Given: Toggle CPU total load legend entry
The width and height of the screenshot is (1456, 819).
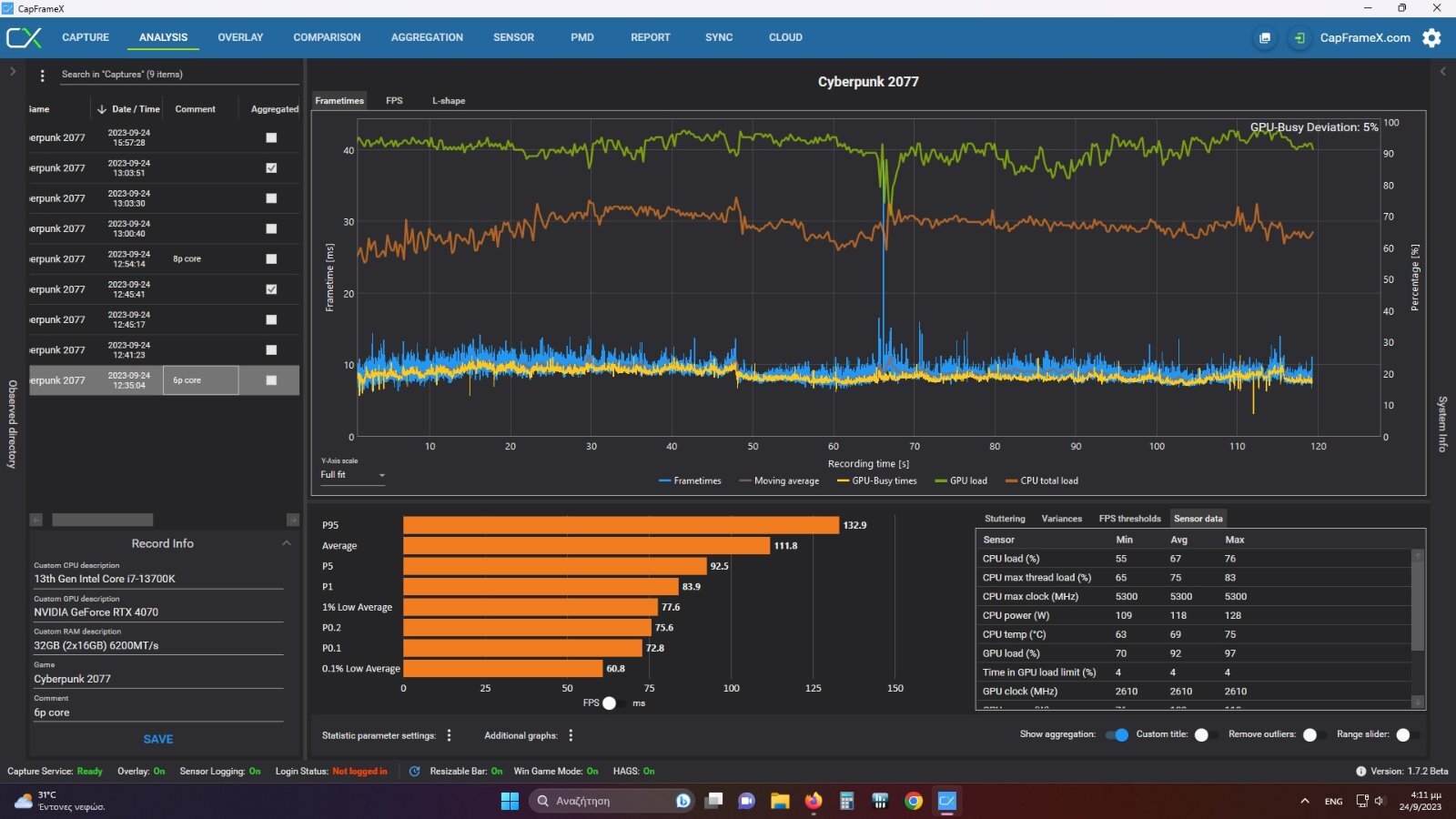Looking at the screenshot, I should pos(1042,481).
